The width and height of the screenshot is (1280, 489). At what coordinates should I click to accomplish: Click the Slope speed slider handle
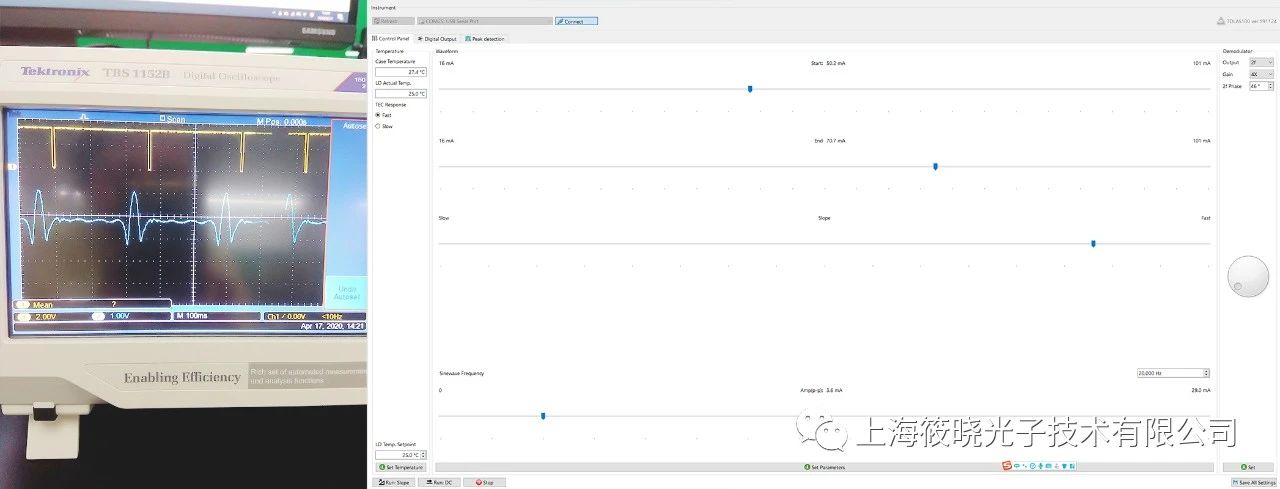(1093, 243)
